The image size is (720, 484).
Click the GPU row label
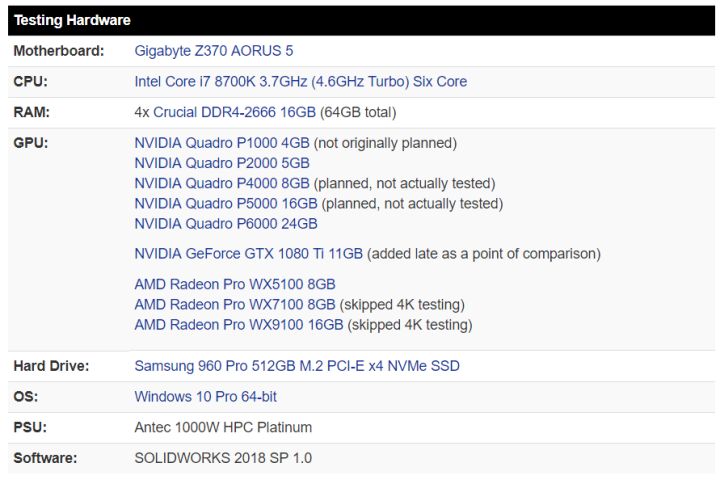(x=31, y=143)
